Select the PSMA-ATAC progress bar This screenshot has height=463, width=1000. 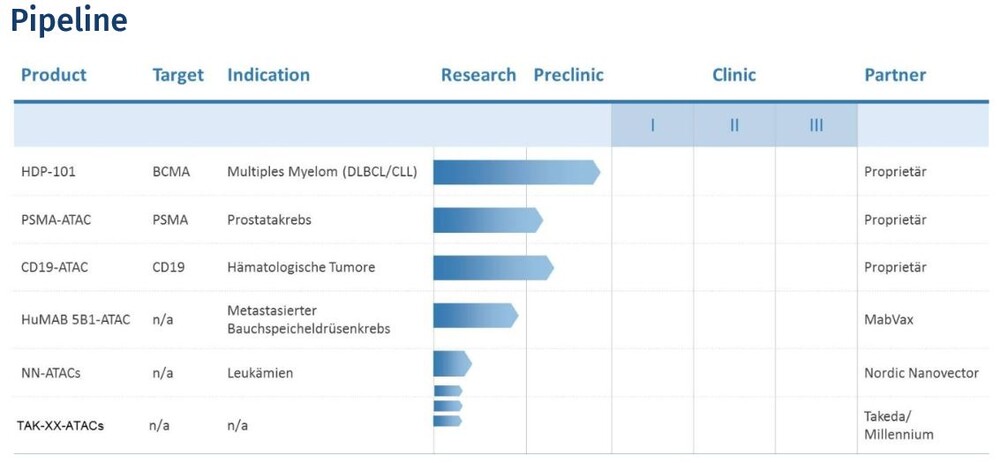point(488,220)
